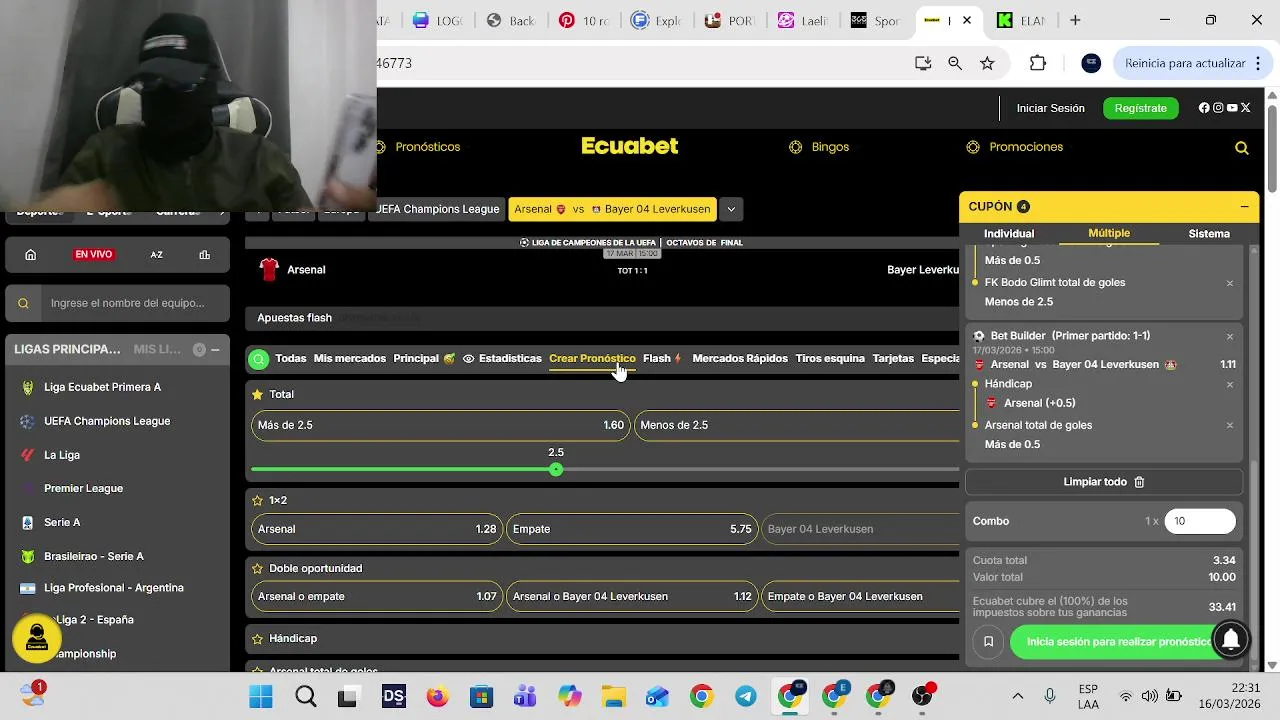The image size is (1280, 720).
Task: Open the A-Z sports list
Action: click(157, 255)
